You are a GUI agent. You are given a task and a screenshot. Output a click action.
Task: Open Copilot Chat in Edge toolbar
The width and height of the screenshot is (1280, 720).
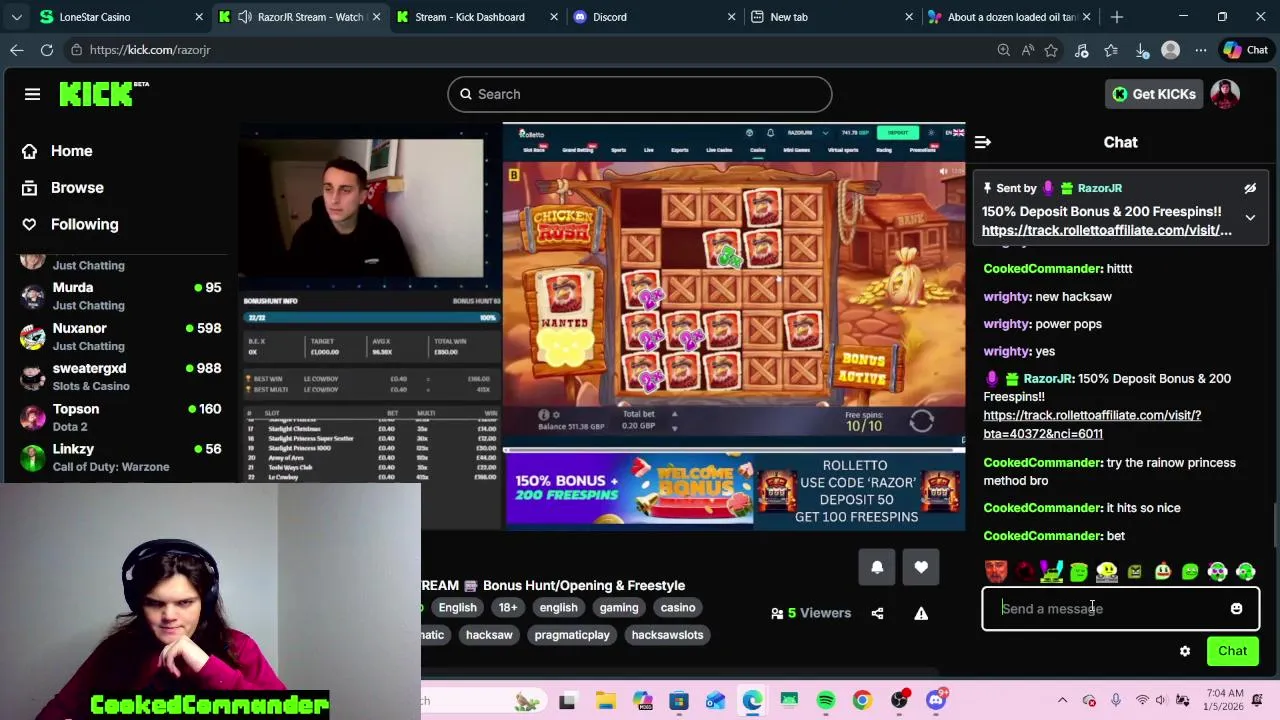tap(1245, 50)
